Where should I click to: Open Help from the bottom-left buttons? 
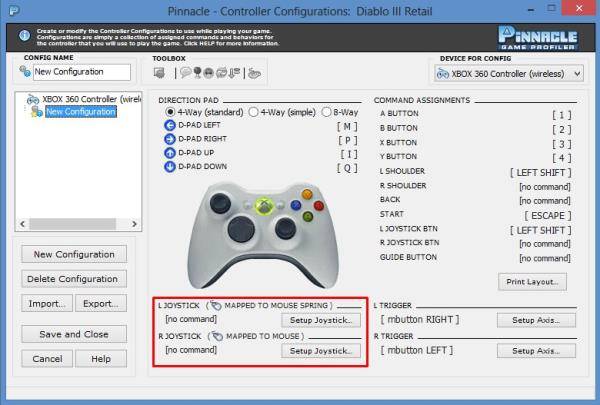click(x=101, y=359)
